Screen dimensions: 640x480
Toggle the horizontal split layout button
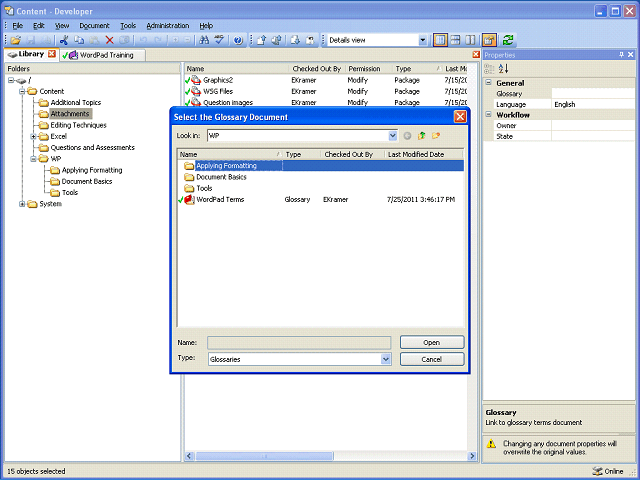456,40
